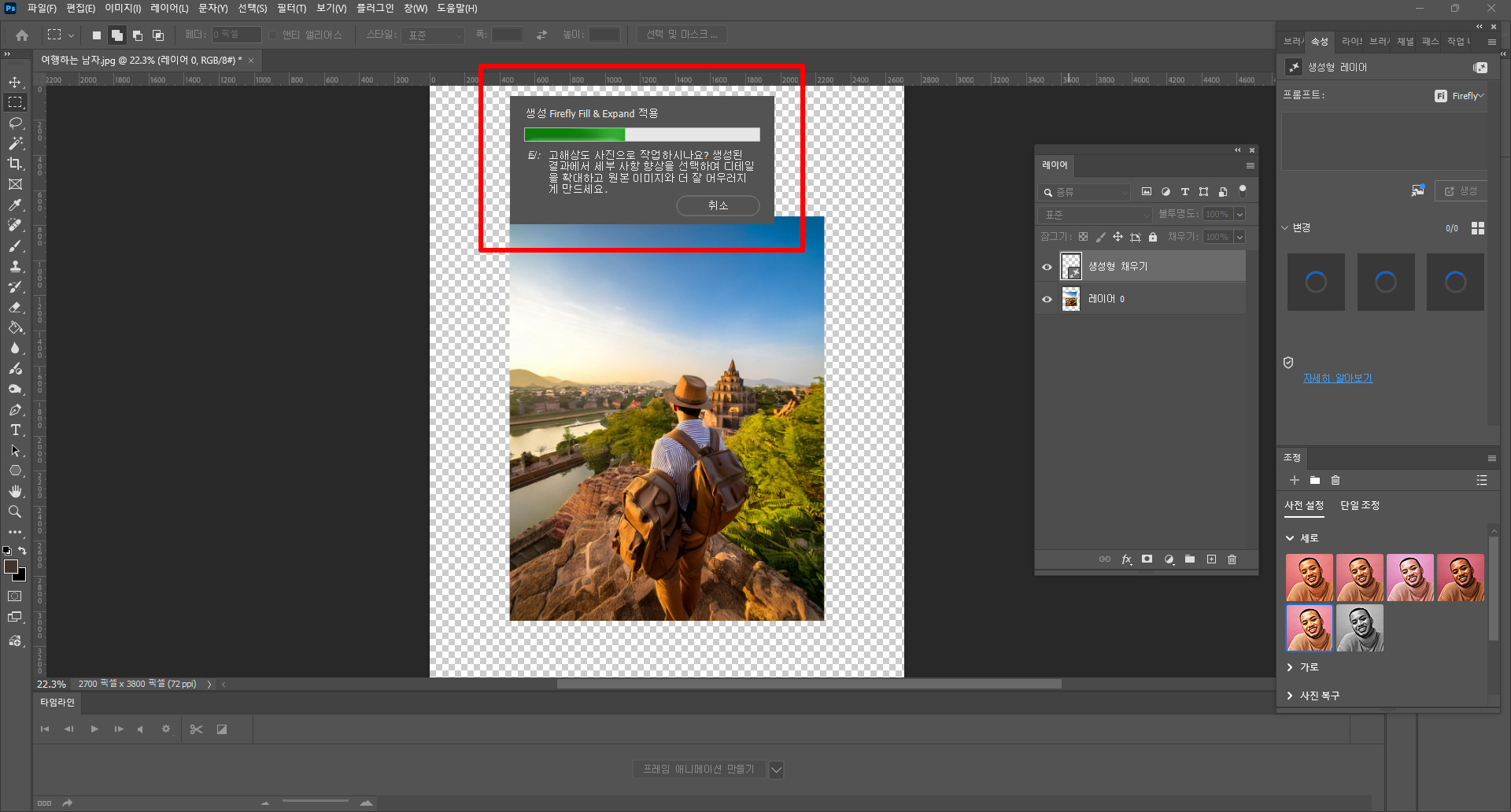This screenshot has height=812, width=1511.
Task: Open the 스타일 dropdown in options bar
Action: [x=433, y=35]
